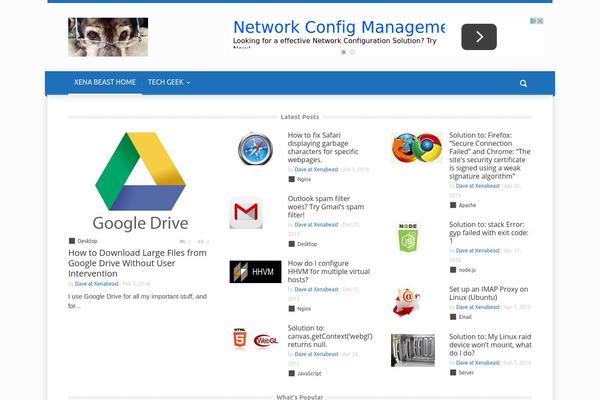This screenshot has width=600, height=400.
Task: Click the Gmail envelope icon thumbnail
Action: pos(246,213)
